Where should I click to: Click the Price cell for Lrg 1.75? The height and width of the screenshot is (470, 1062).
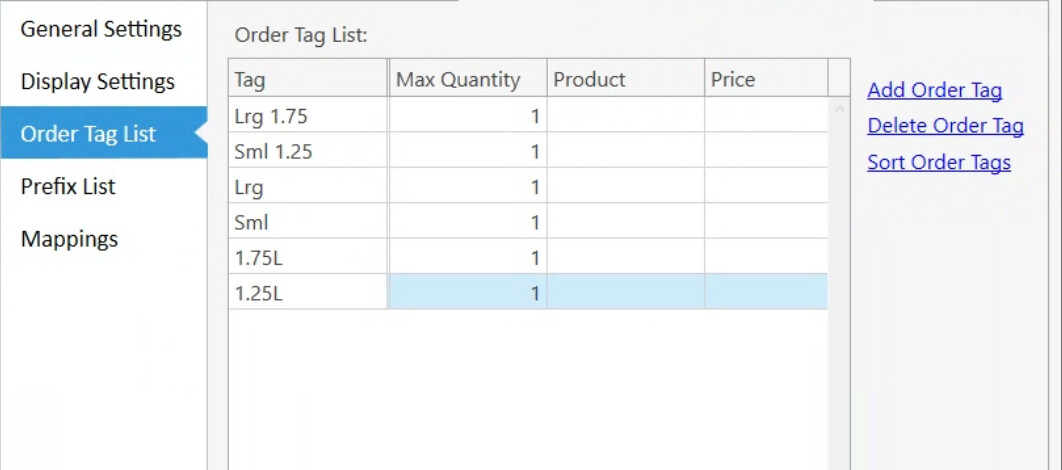coord(766,116)
